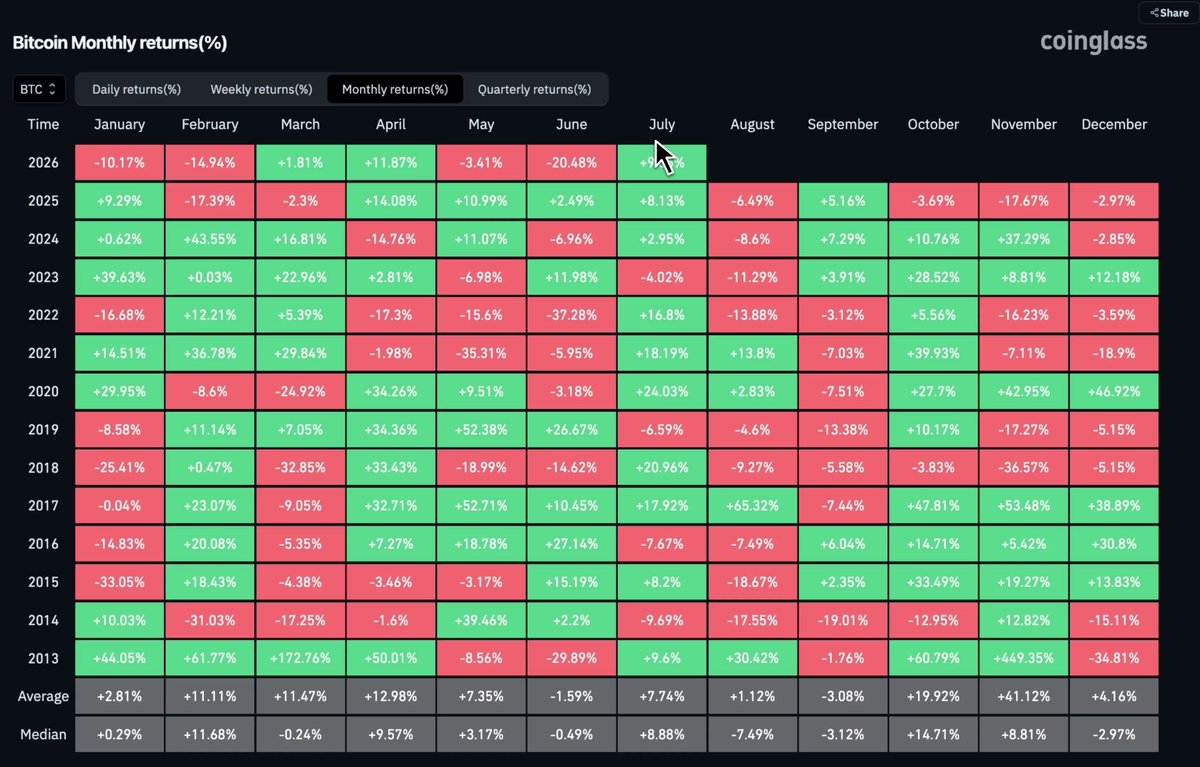This screenshot has width=1200, height=767.
Task: Click the July median +8.88% cell
Action: tap(662, 734)
